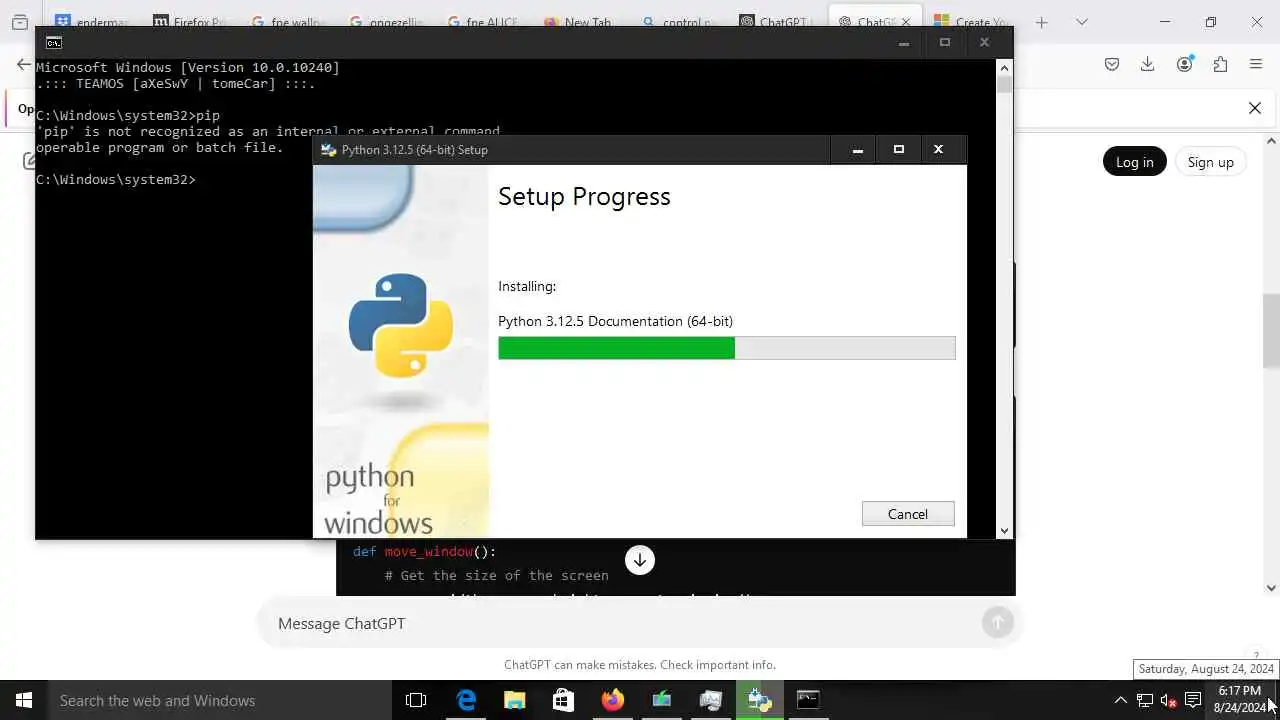Switch to Command Prompt via taskbar icon
The height and width of the screenshot is (720, 1280).
(808, 700)
